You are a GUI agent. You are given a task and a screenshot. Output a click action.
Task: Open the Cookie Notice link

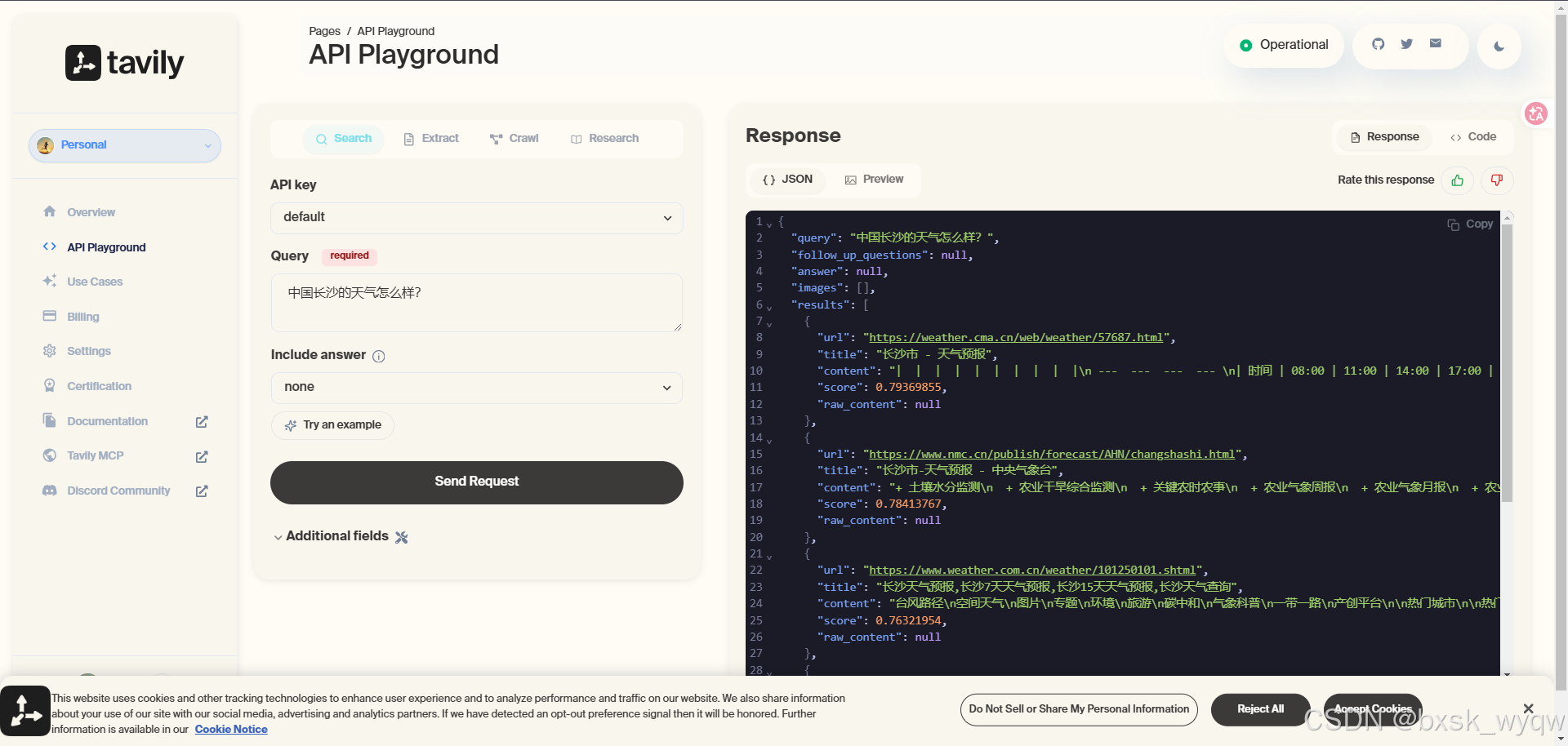231,730
